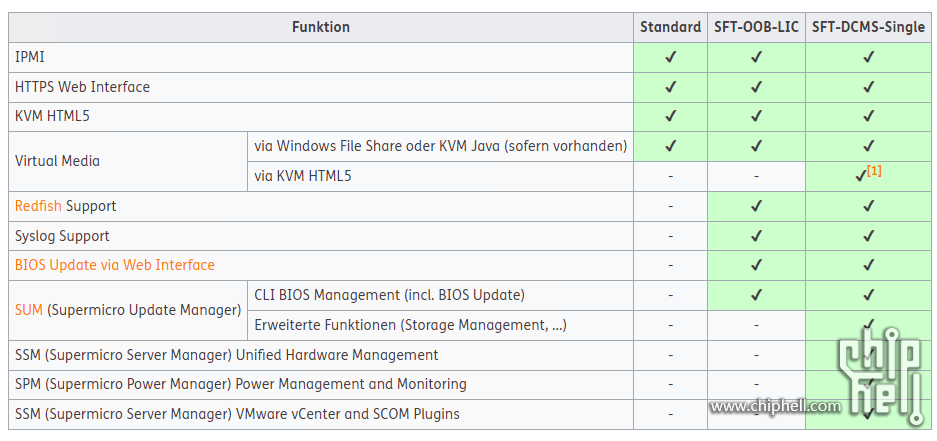
Task: Click CLI BIOS Management checkmark under SFT-OOB-LIC
Action: coord(757,295)
